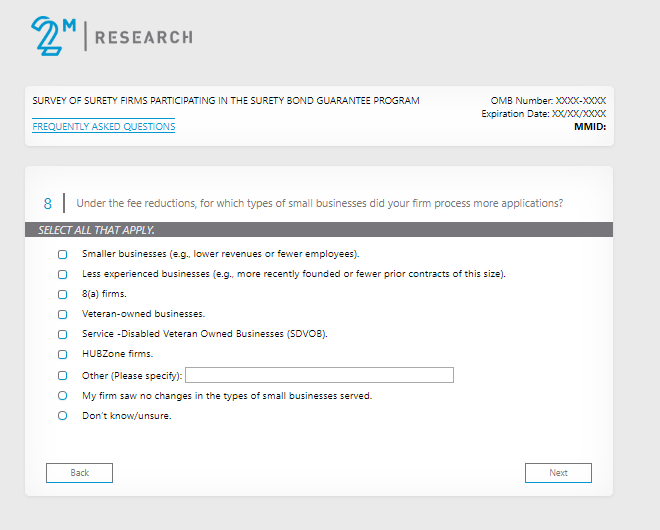Select the Veteran-owned businesses checkbox
This screenshot has width=660, height=530.
[x=63, y=314]
